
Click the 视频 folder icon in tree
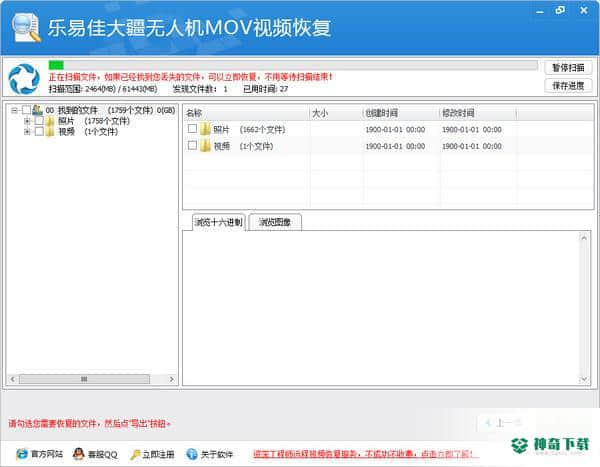click(51, 132)
